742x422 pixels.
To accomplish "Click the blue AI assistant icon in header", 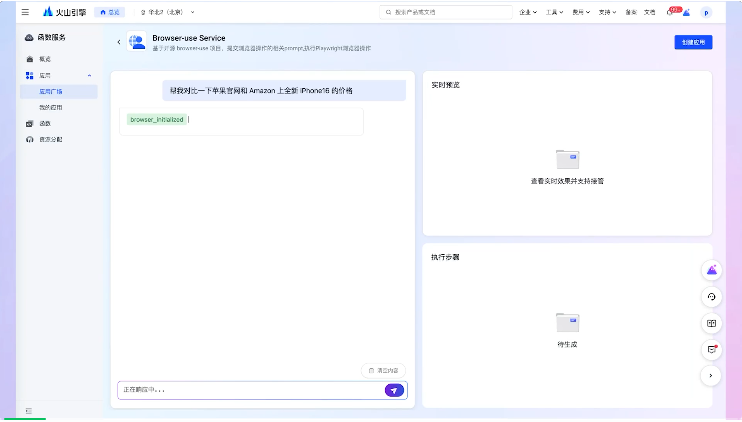I will [x=687, y=13].
